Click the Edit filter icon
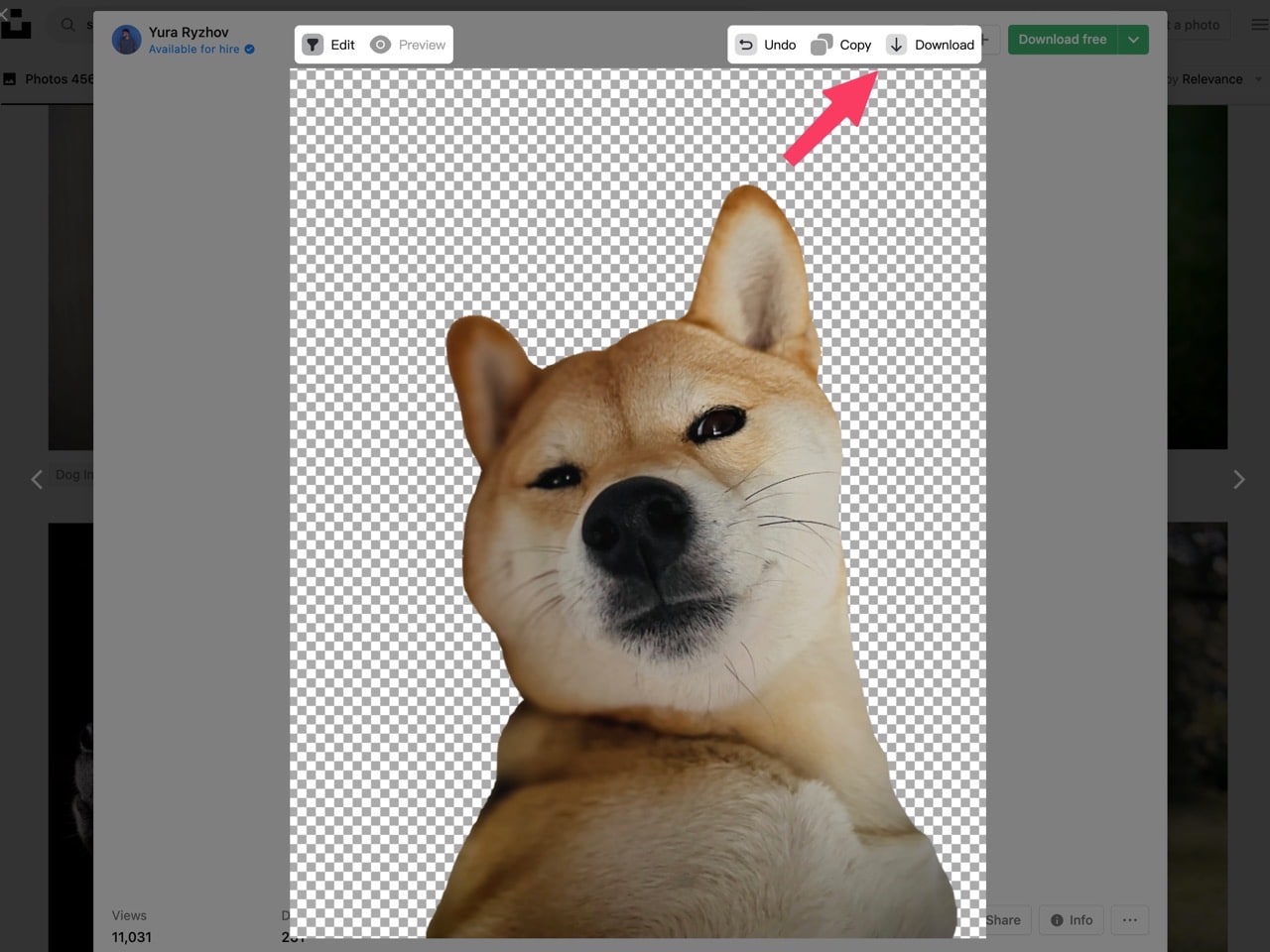Image resolution: width=1270 pixels, height=952 pixels. (313, 45)
